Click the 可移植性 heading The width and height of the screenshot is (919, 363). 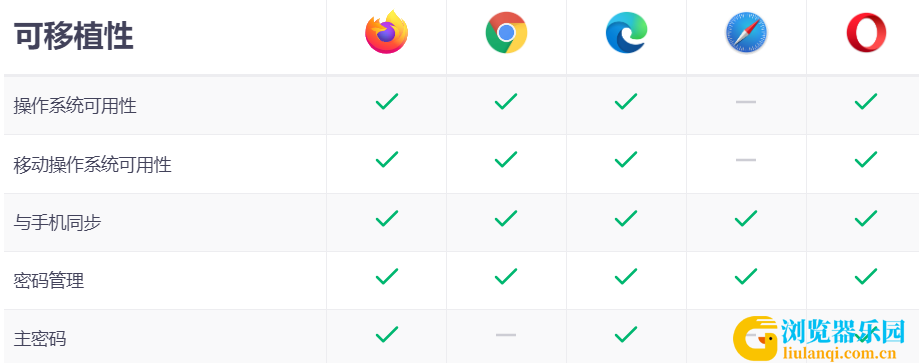pos(74,37)
